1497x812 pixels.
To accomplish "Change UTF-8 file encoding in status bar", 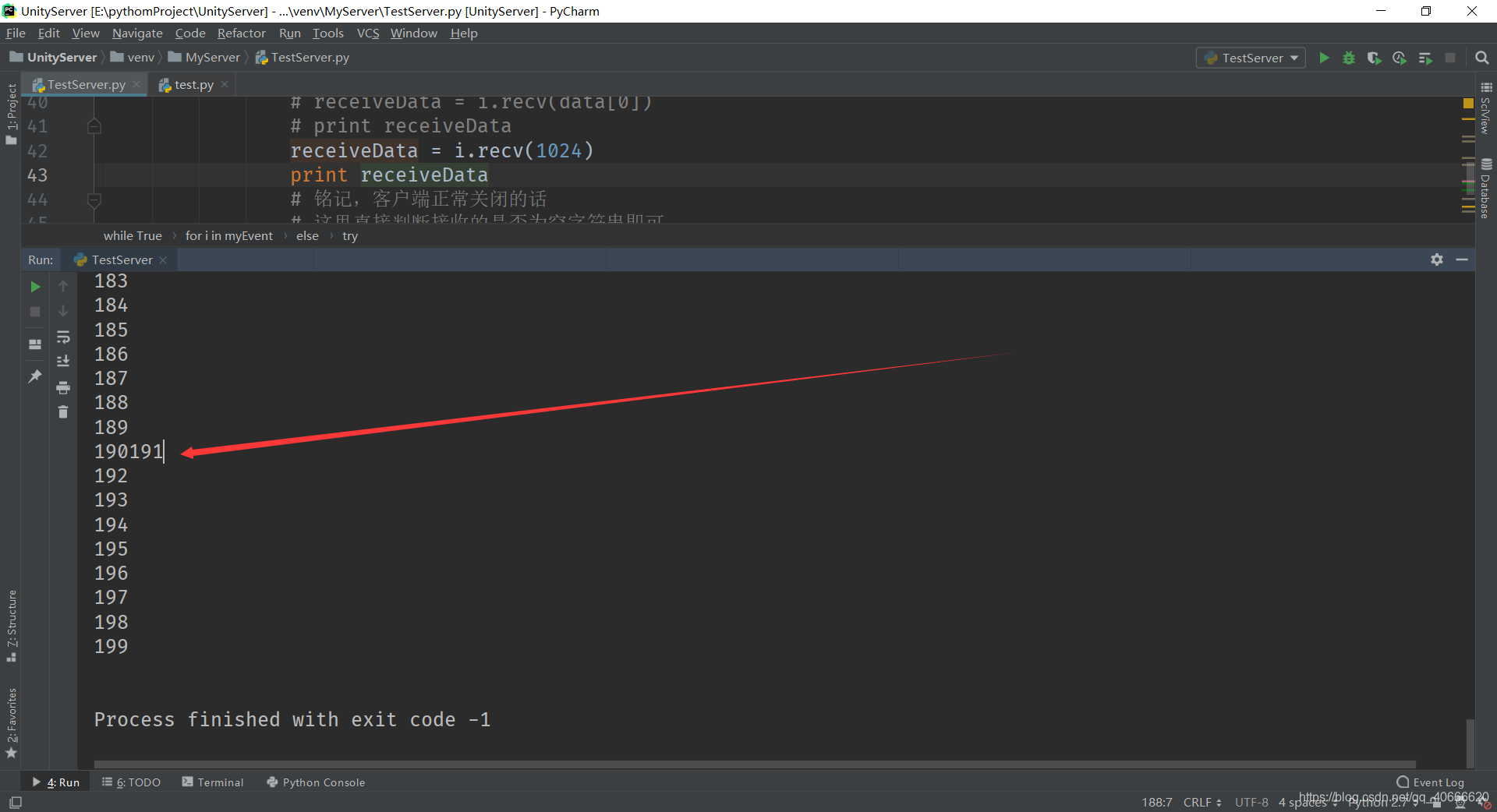I will coord(1251,802).
